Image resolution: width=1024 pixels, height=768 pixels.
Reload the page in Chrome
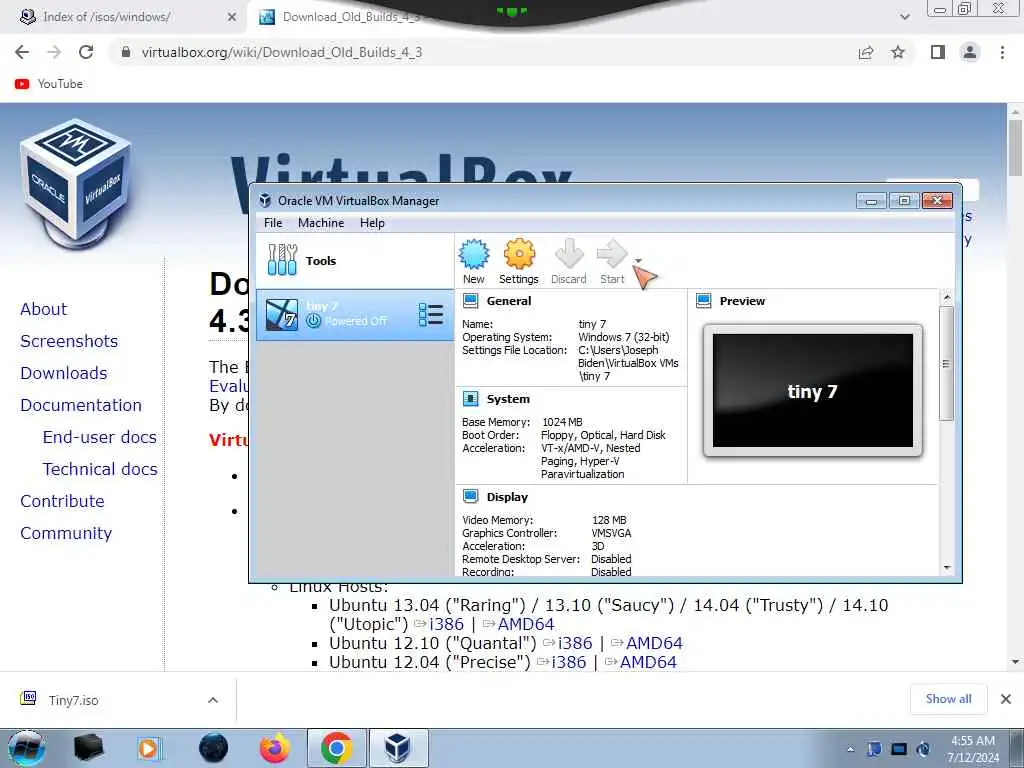coord(86,52)
